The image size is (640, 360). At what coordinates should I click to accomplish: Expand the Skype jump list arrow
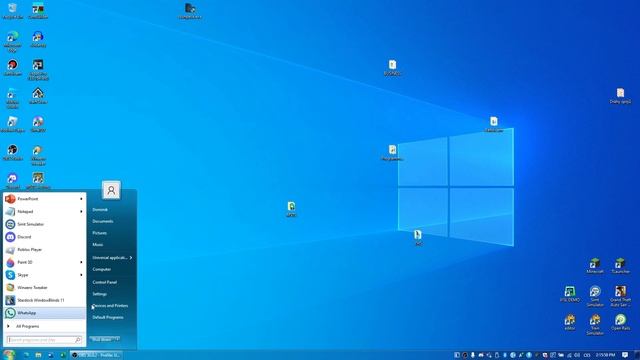pyautogui.click(x=81, y=275)
